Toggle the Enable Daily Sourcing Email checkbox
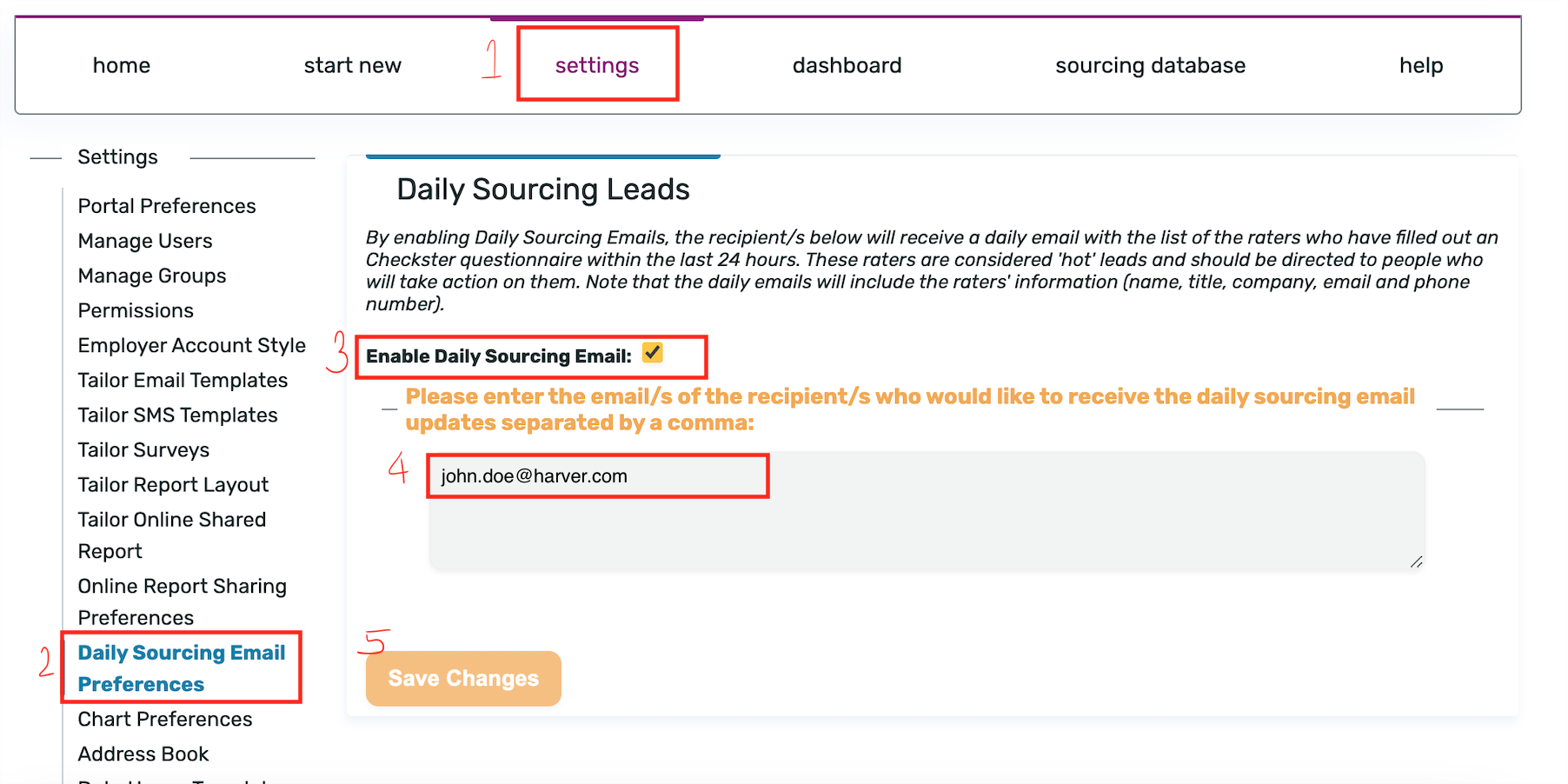The height and width of the screenshot is (784, 1568). point(652,353)
